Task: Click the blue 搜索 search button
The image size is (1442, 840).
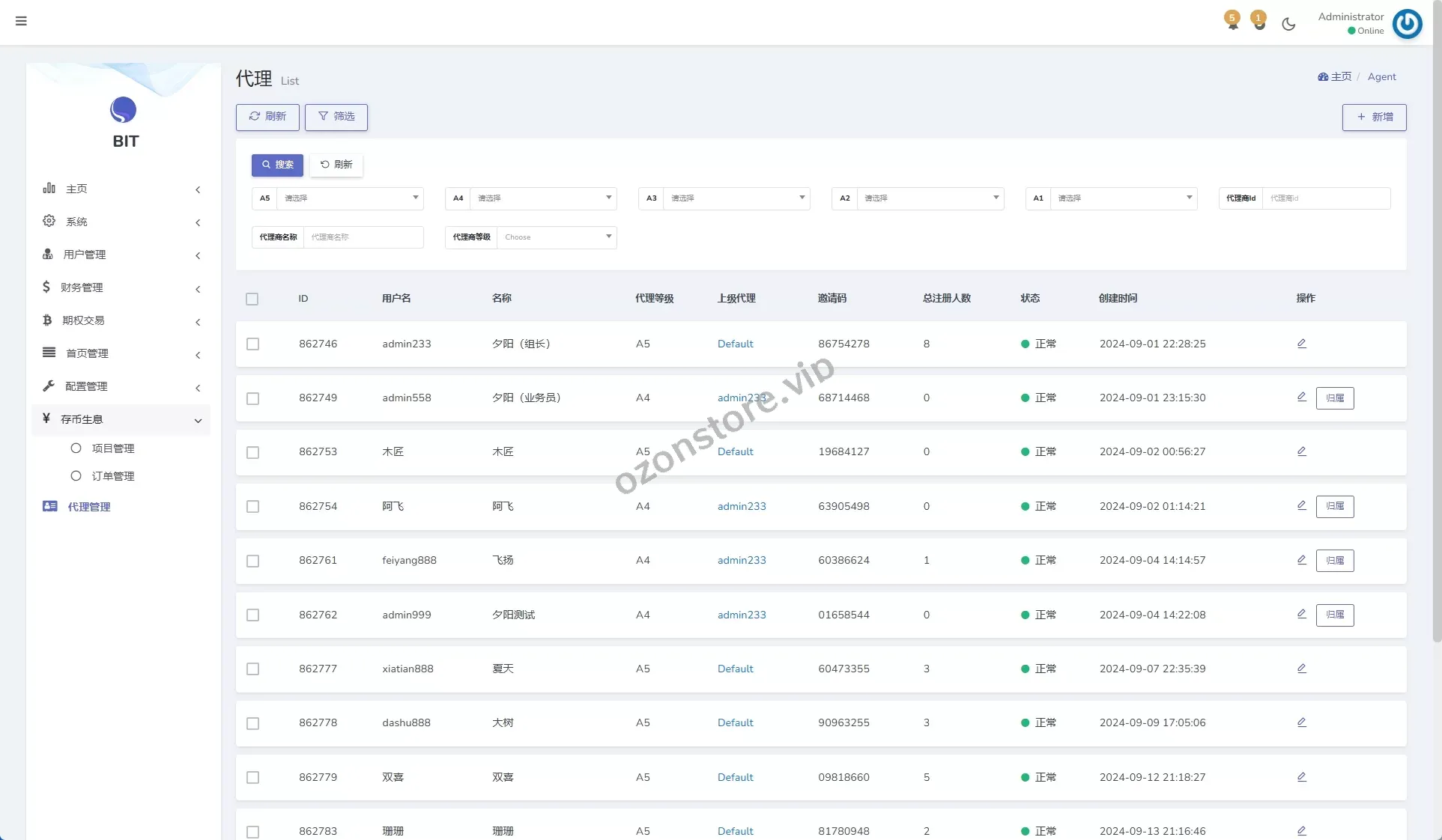Action: click(277, 165)
